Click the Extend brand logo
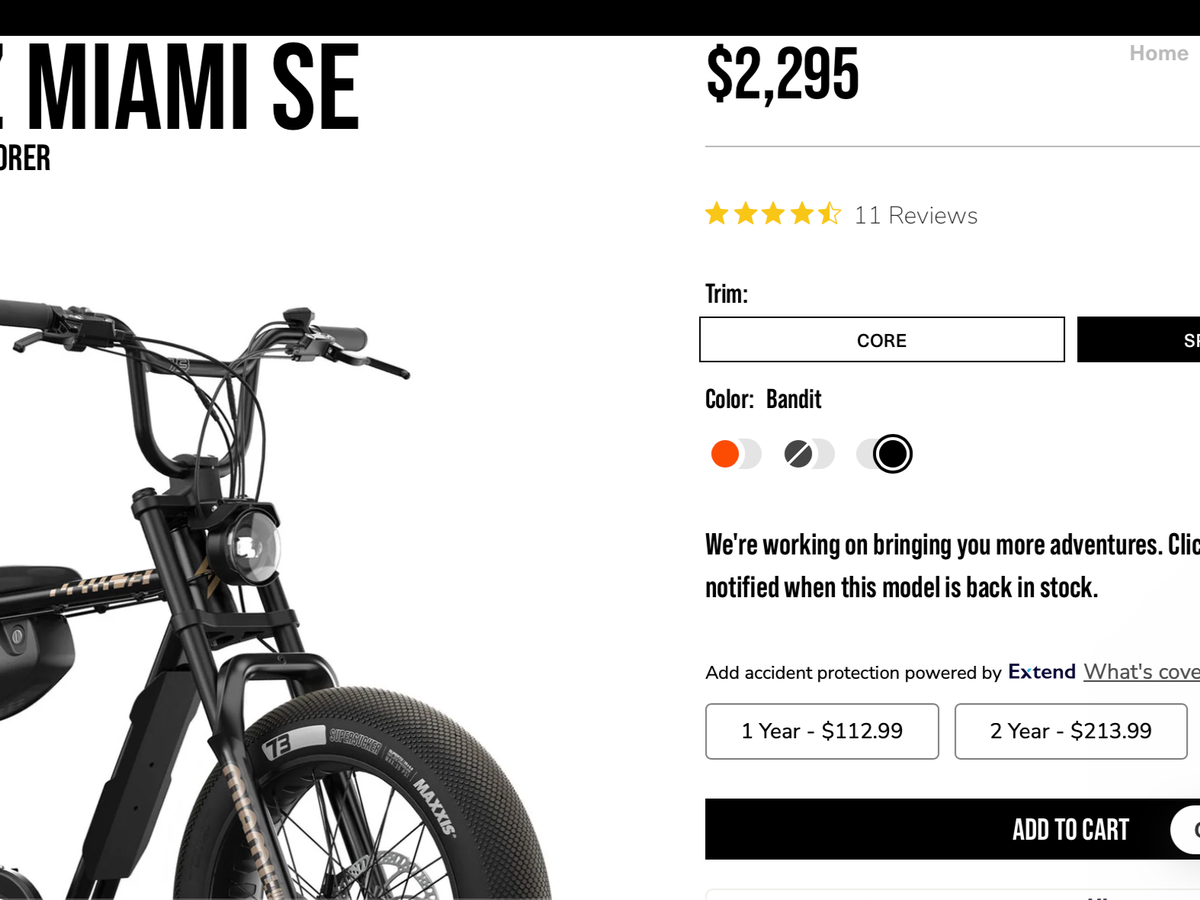 tap(1041, 672)
